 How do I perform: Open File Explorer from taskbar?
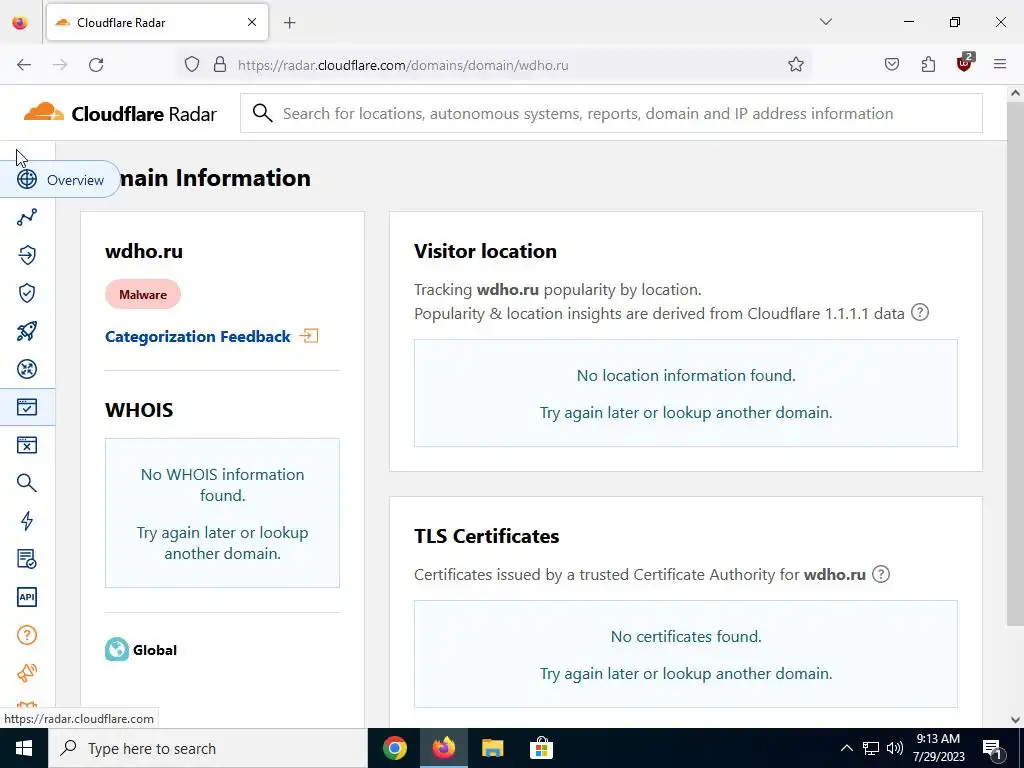point(492,748)
